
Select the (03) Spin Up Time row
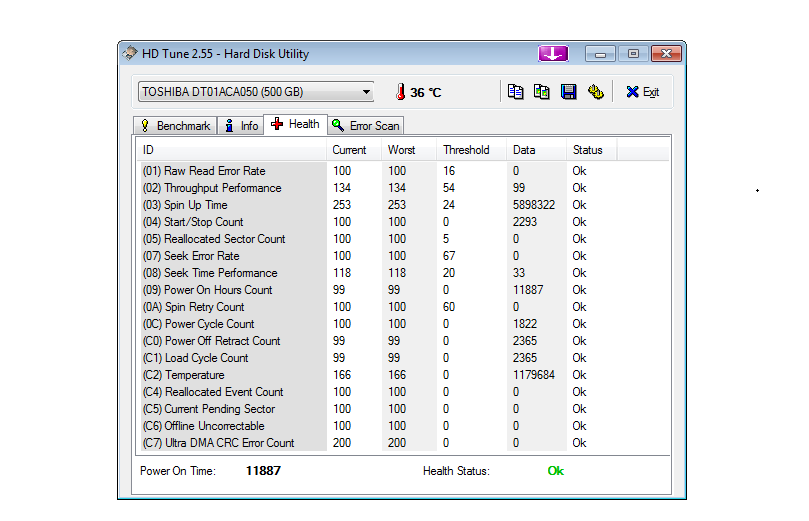379,205
